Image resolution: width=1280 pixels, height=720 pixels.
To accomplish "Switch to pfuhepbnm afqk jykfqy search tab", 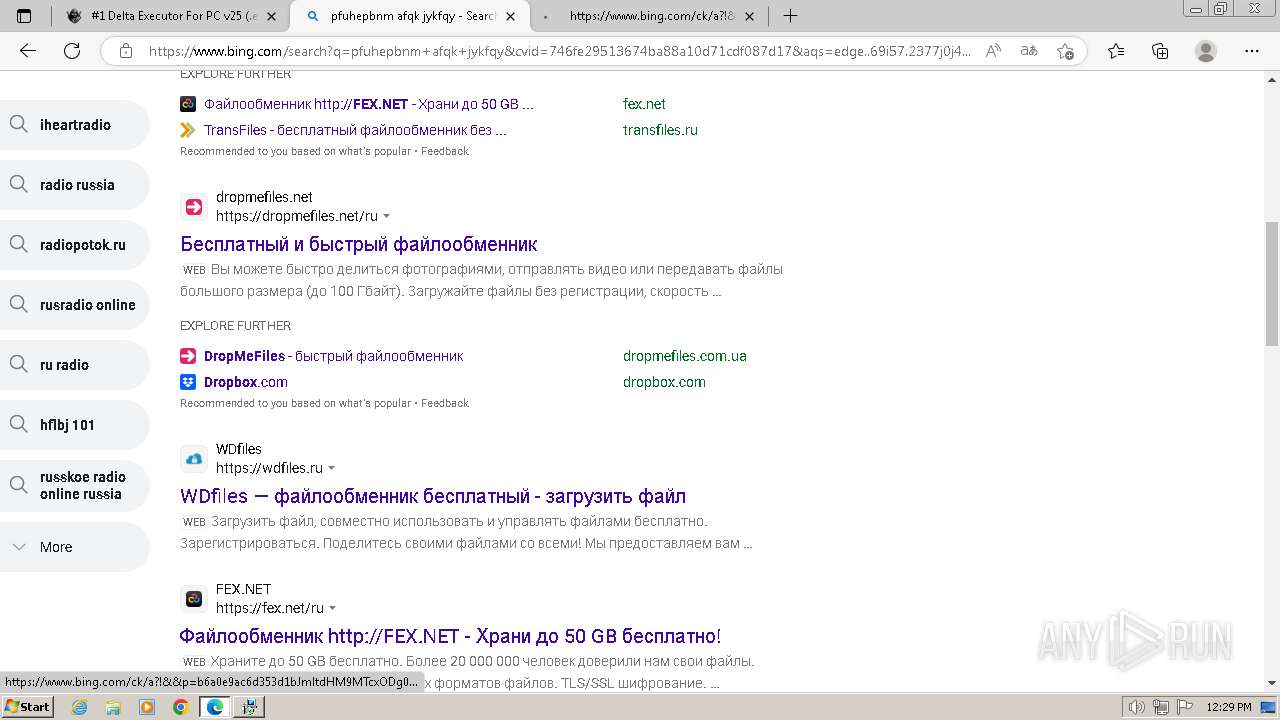I will click(x=410, y=16).
